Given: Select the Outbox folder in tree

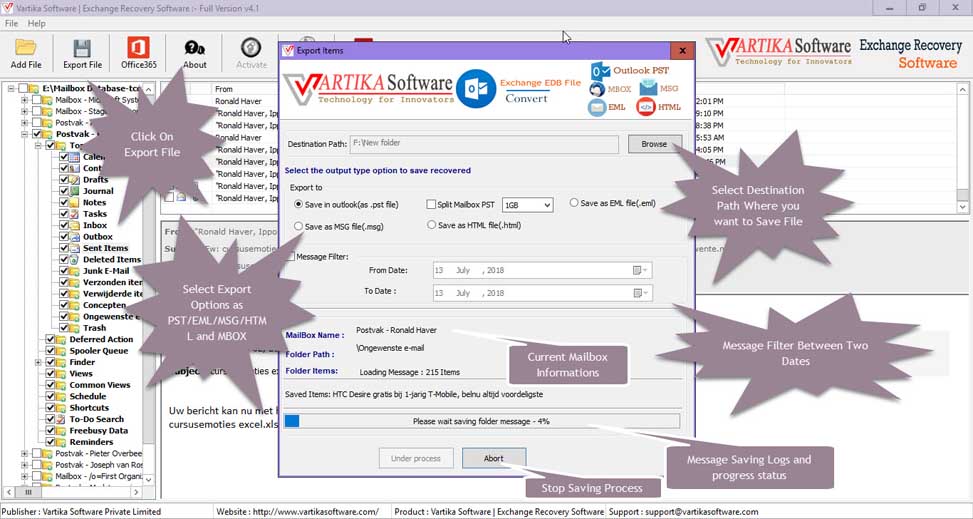Looking at the screenshot, I should point(98,237).
